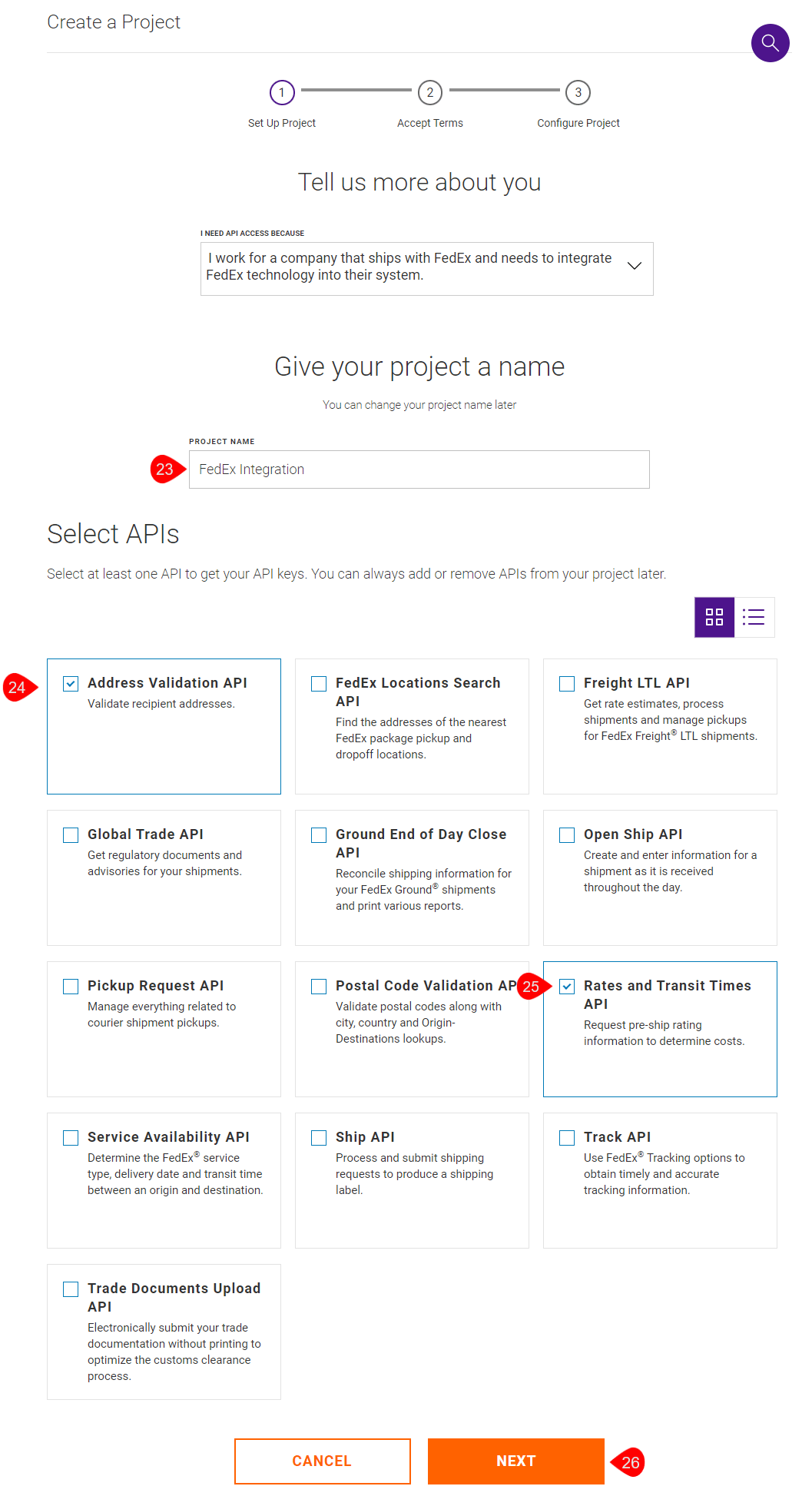Click the Project Name input field

[419, 469]
